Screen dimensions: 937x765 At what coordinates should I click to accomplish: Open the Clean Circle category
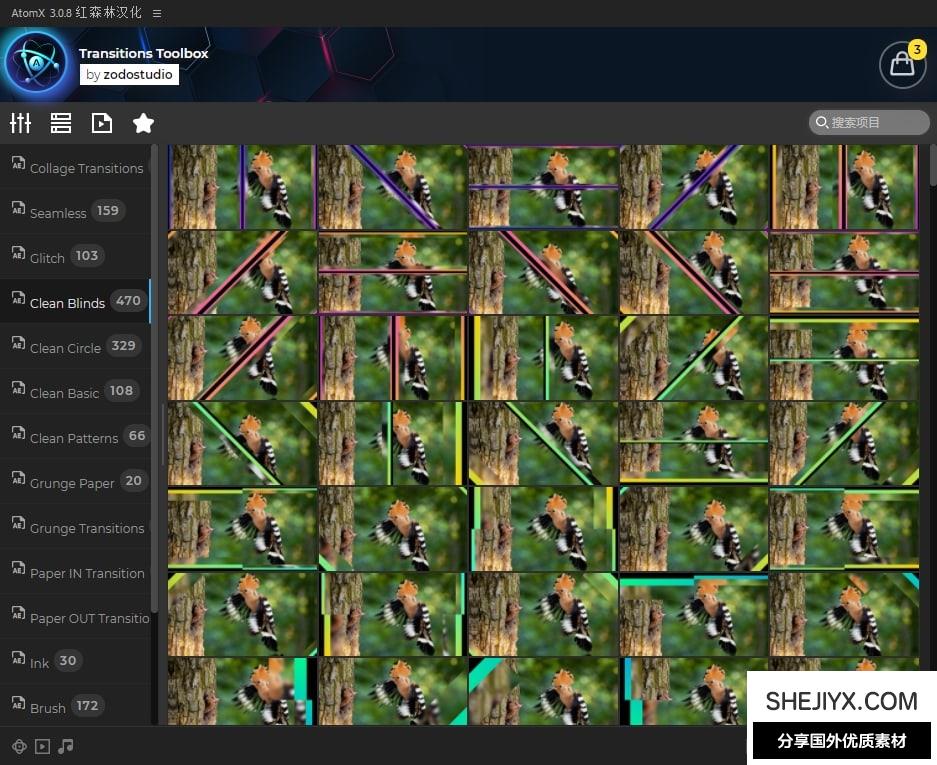coord(65,348)
